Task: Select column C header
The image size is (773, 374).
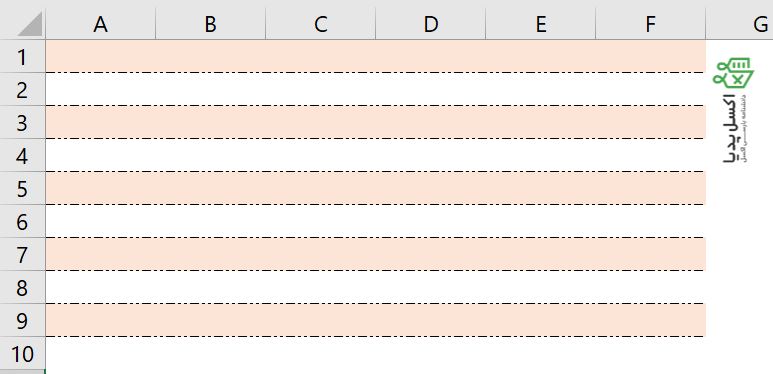Action: [320, 24]
